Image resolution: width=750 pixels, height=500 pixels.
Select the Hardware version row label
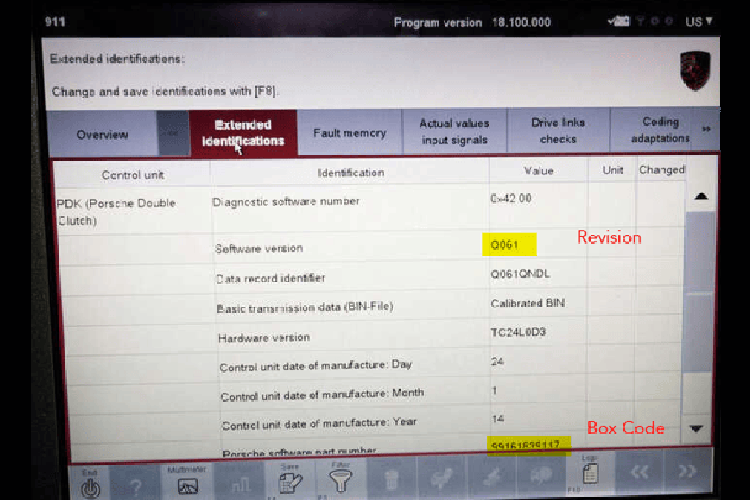pyautogui.click(x=264, y=338)
